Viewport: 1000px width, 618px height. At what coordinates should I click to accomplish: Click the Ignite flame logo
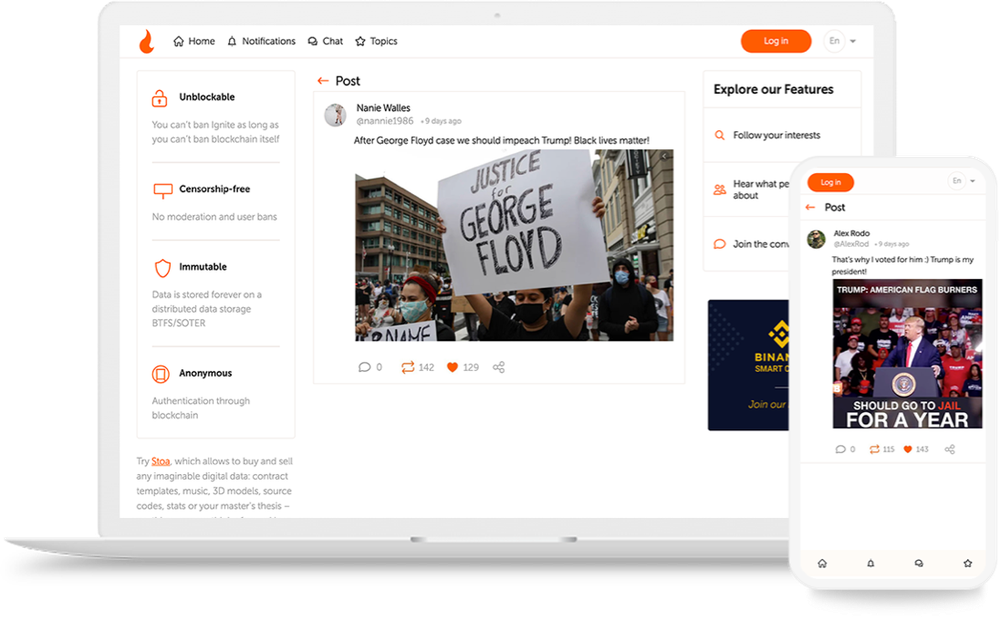[147, 41]
